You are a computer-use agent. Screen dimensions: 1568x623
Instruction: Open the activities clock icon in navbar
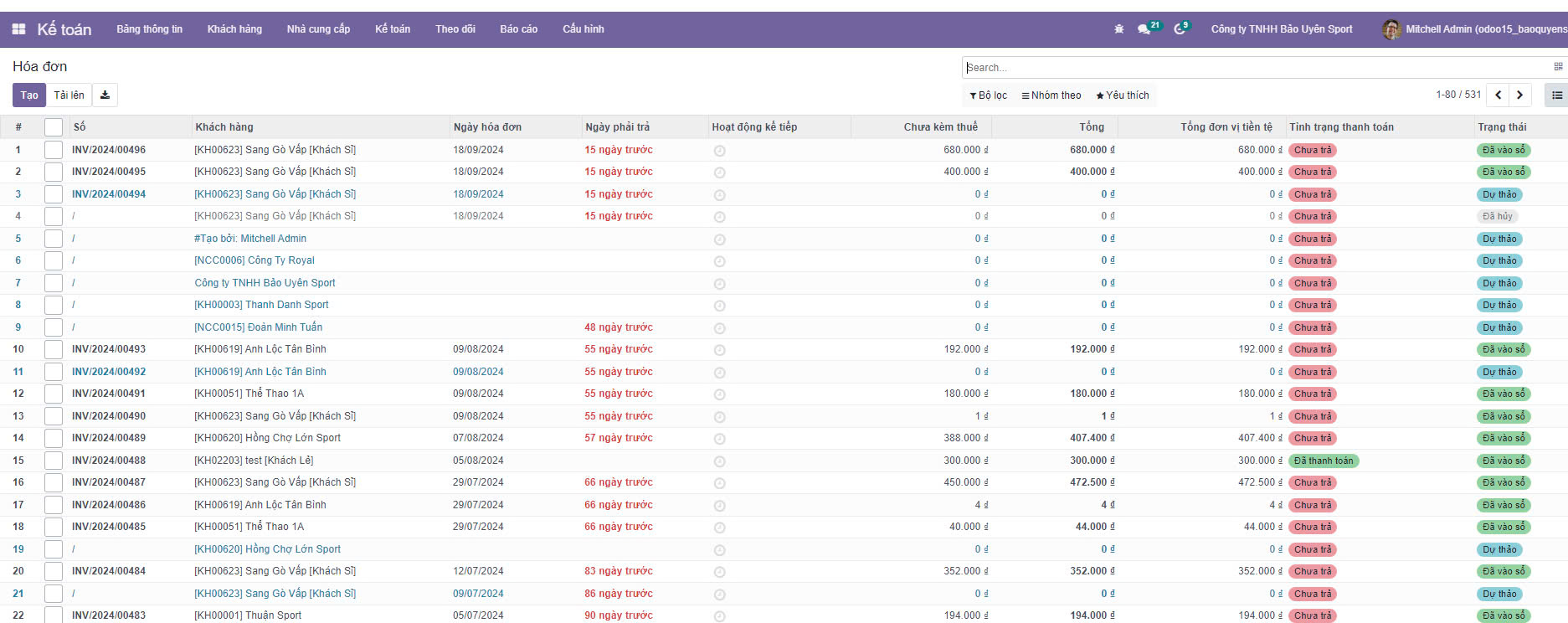1180,29
